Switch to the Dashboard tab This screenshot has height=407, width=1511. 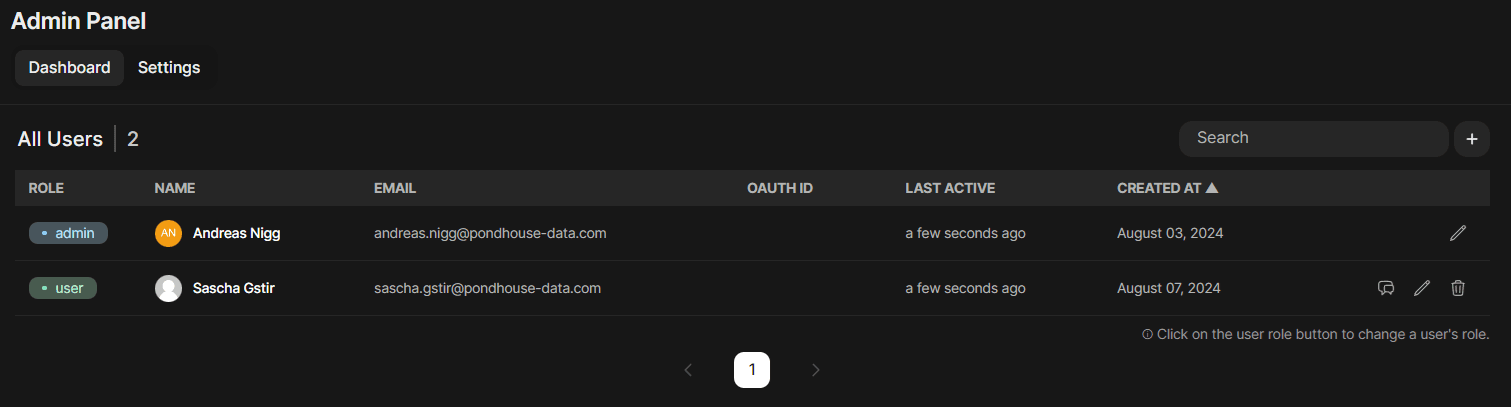point(69,68)
